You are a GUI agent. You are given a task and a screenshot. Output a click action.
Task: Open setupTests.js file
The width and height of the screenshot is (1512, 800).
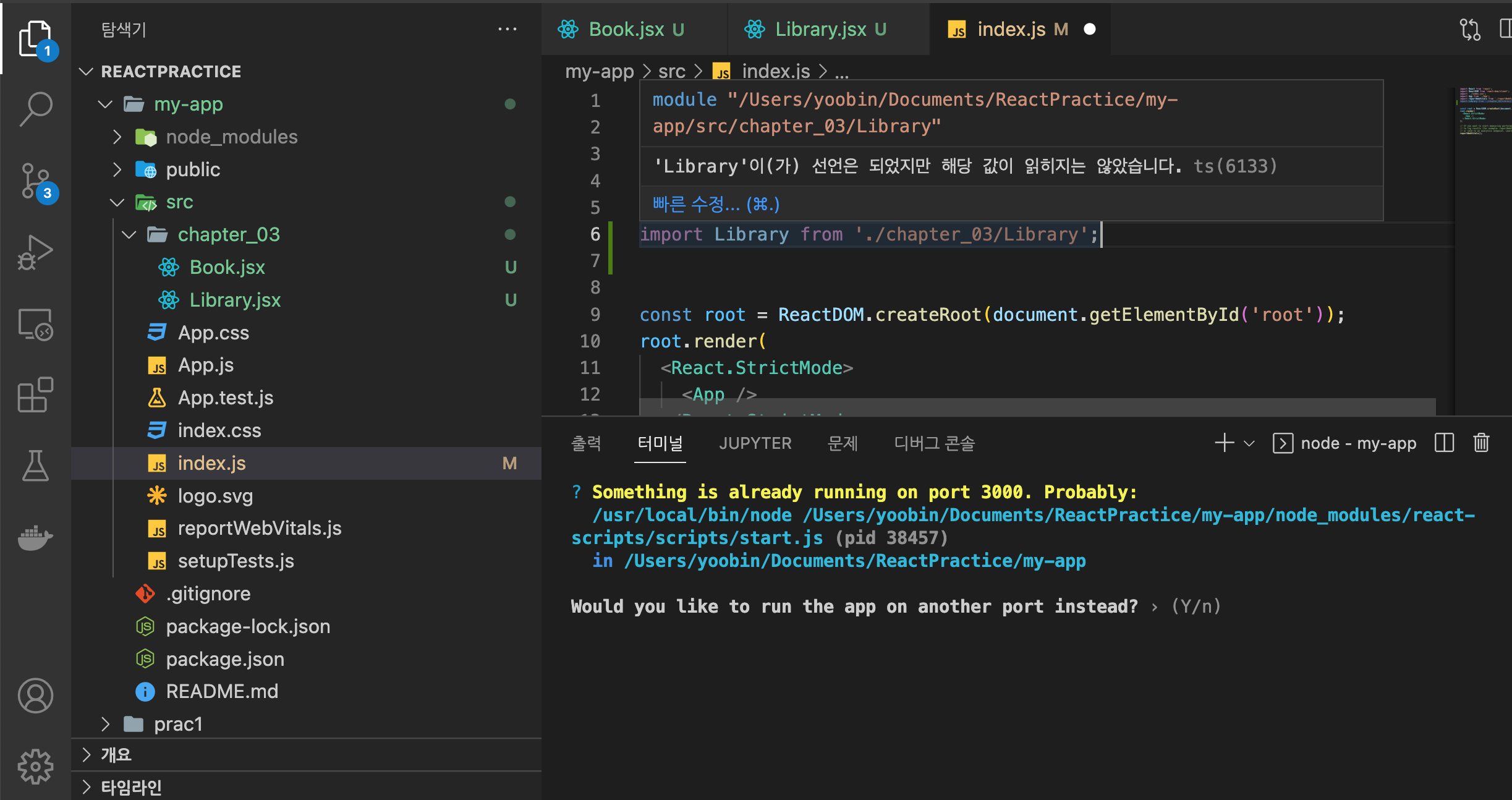pos(306,561)
